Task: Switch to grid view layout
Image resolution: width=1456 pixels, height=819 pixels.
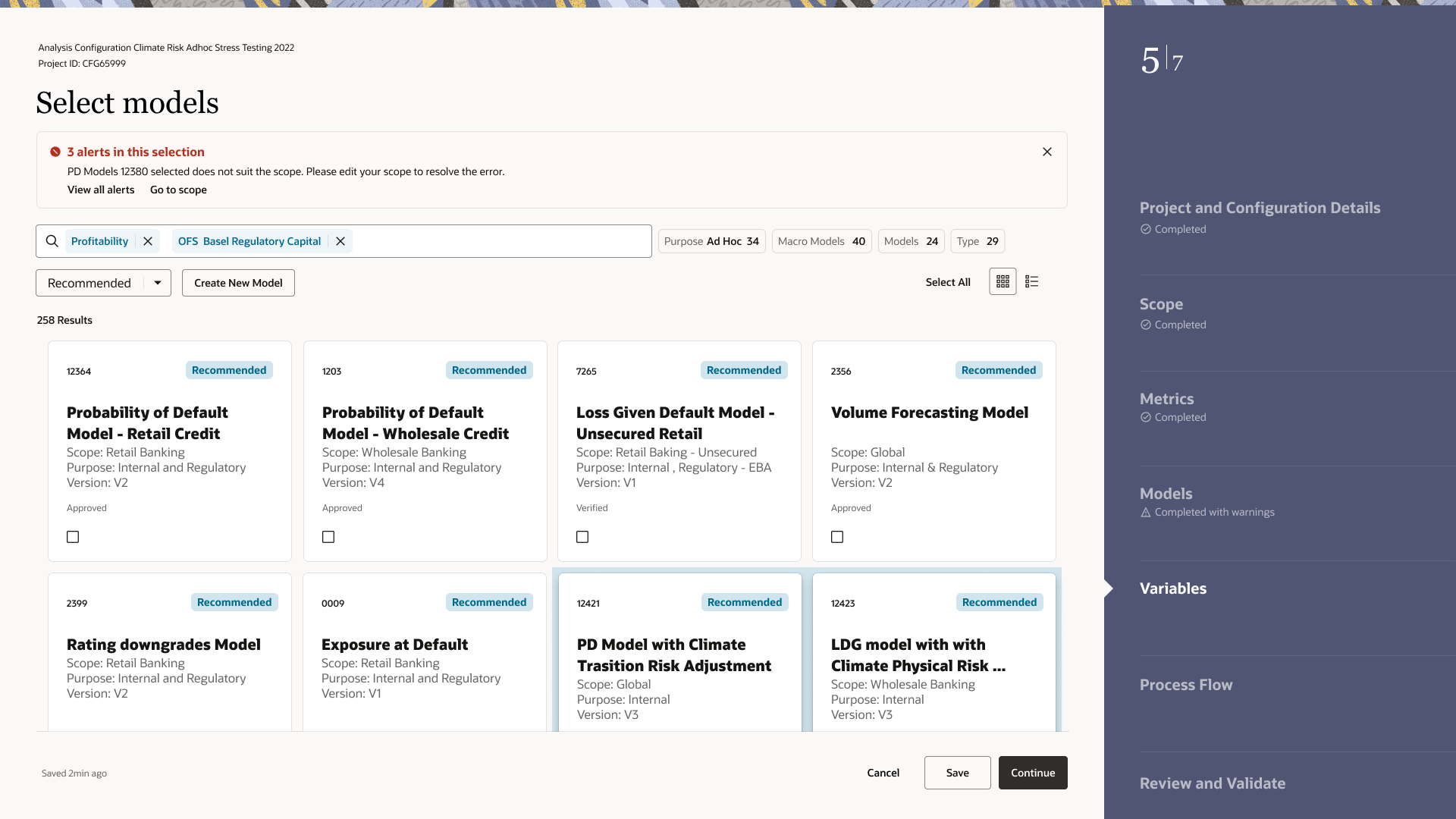Action: [x=1003, y=281]
